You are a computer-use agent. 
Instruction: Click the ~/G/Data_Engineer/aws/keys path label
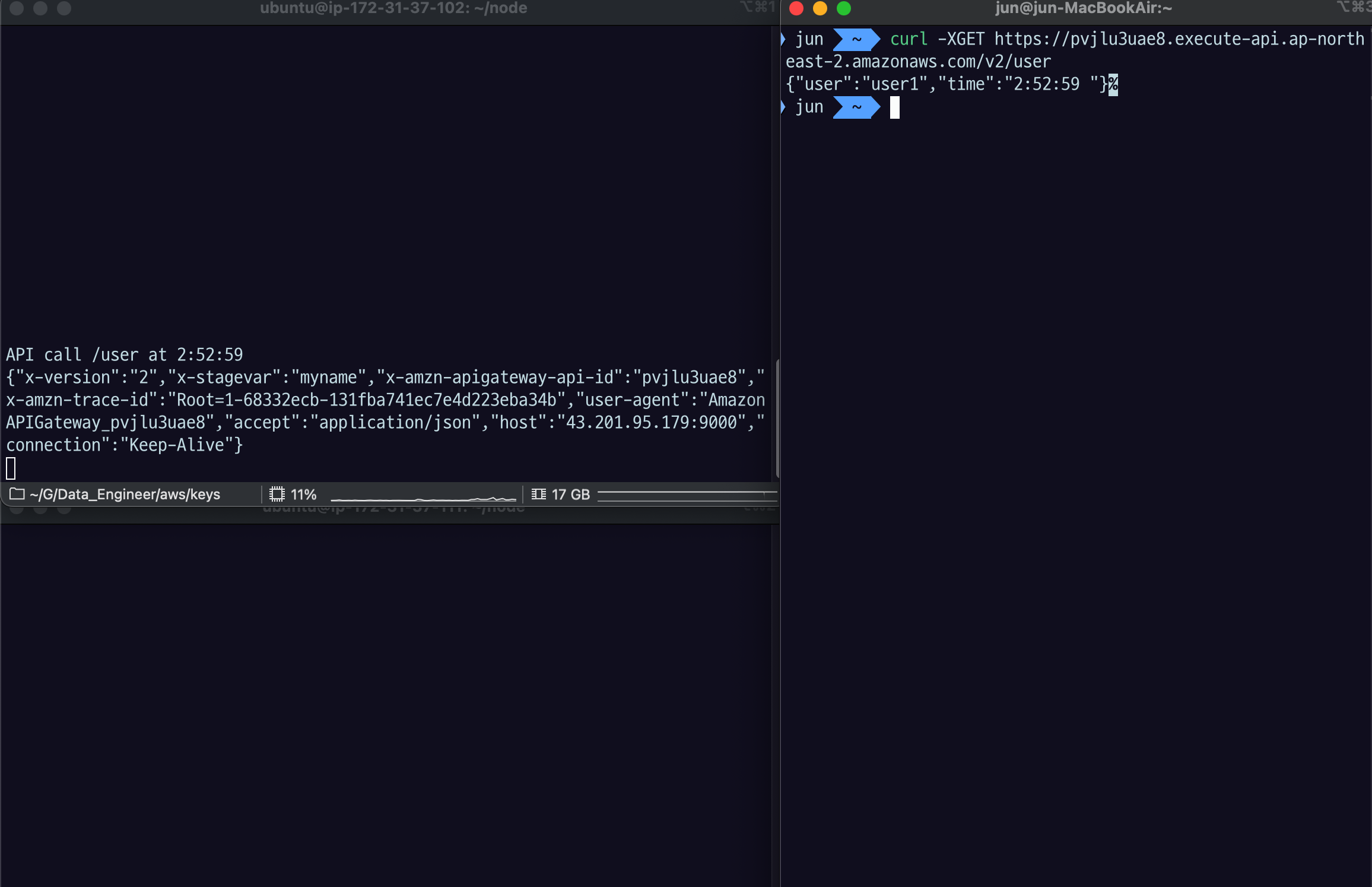pos(125,494)
